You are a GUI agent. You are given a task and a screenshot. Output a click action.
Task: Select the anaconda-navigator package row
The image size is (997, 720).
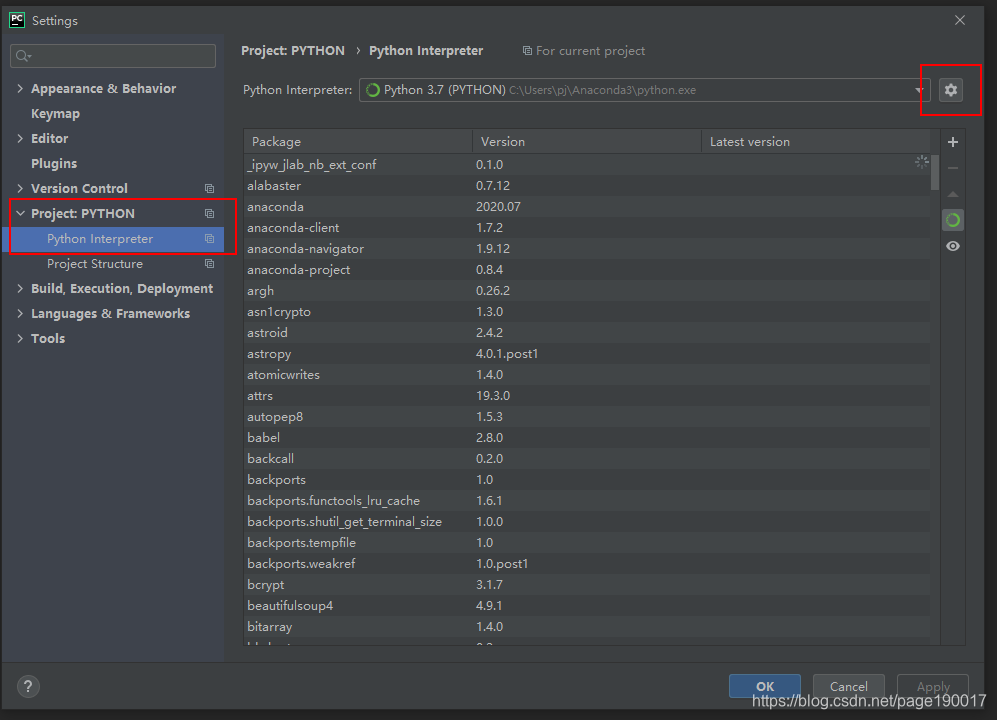click(586, 249)
